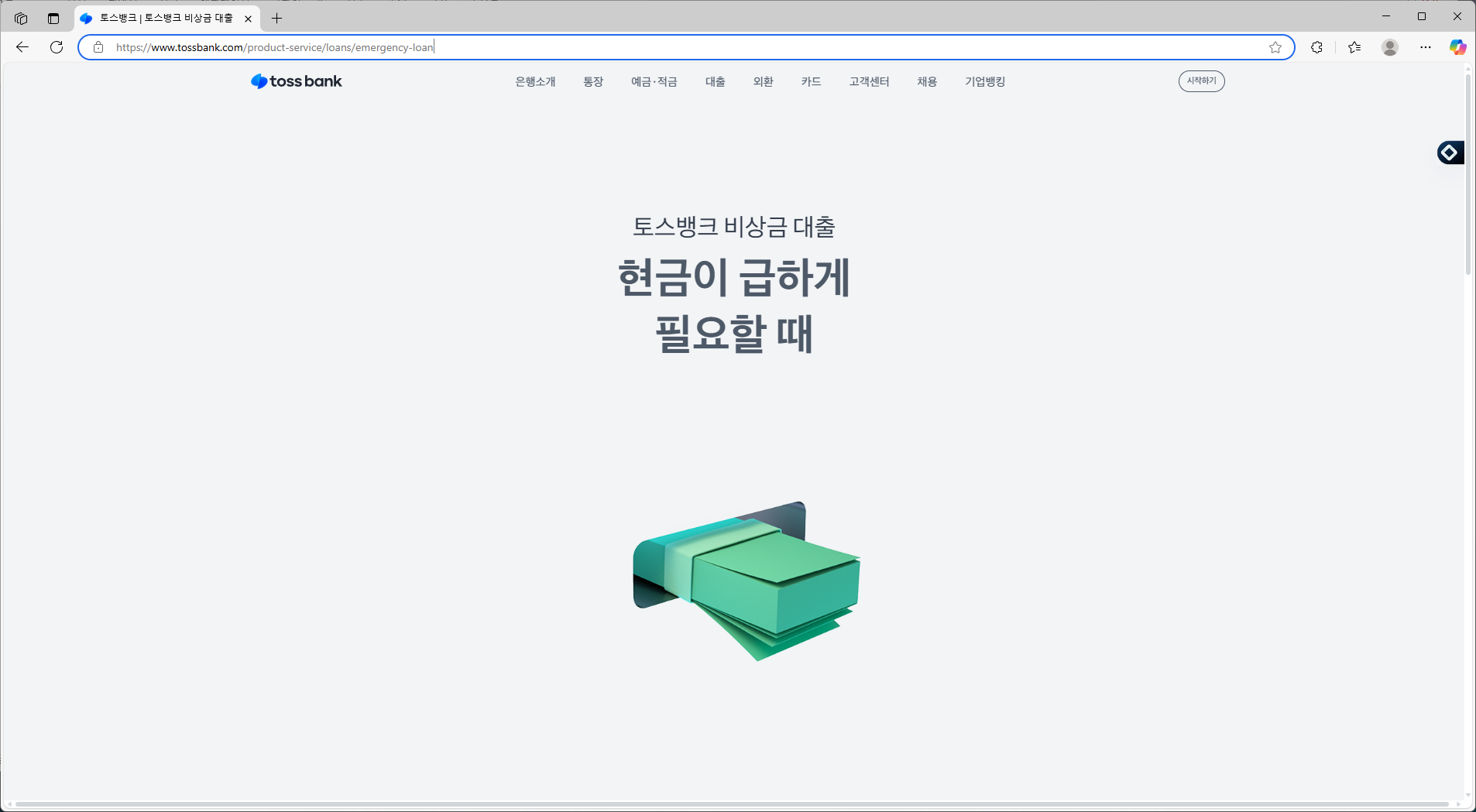Click headline text 현금이 급하게
This screenshot has height=812, width=1476.
tap(734, 277)
